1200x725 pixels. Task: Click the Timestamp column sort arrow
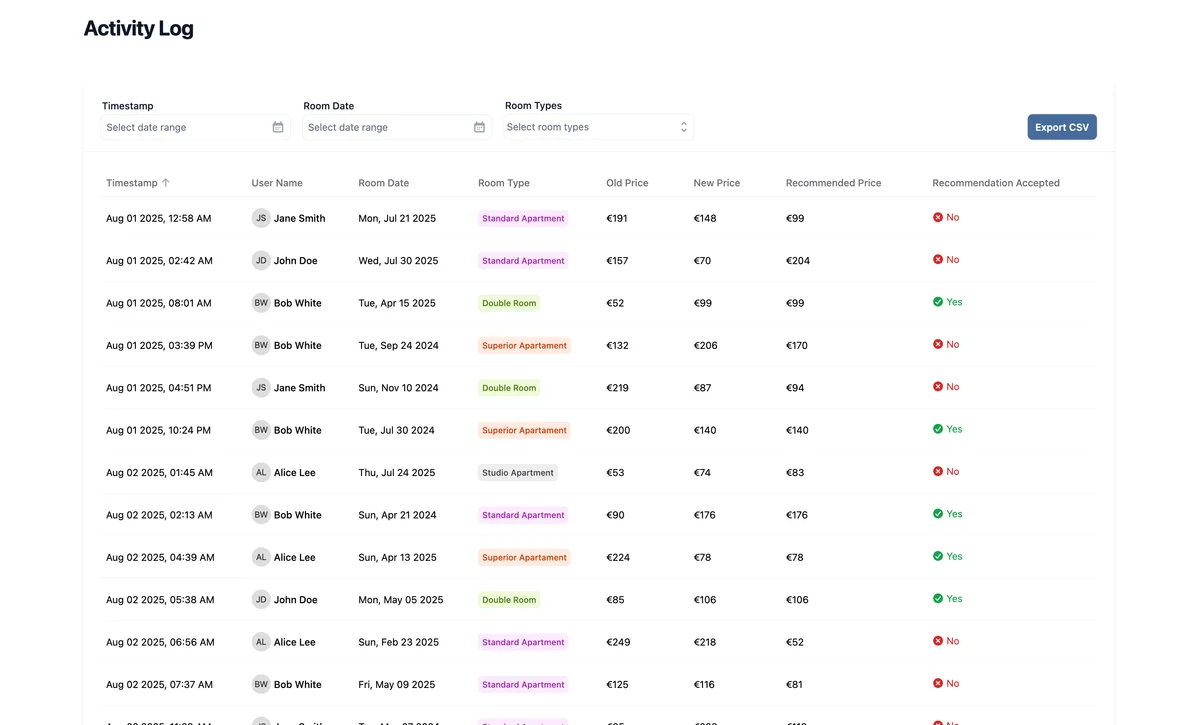[x=166, y=183]
